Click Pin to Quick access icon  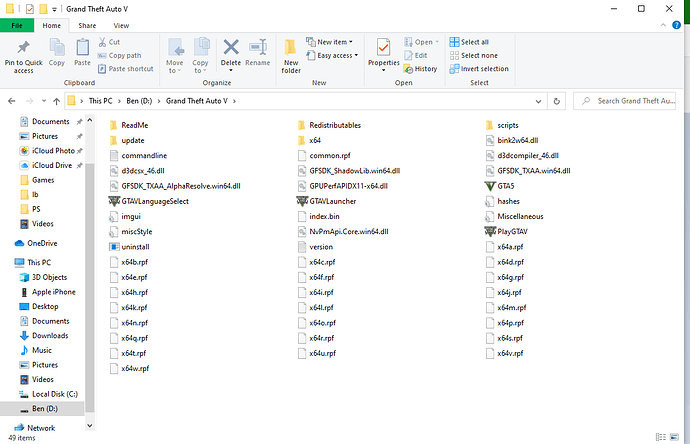point(23,48)
